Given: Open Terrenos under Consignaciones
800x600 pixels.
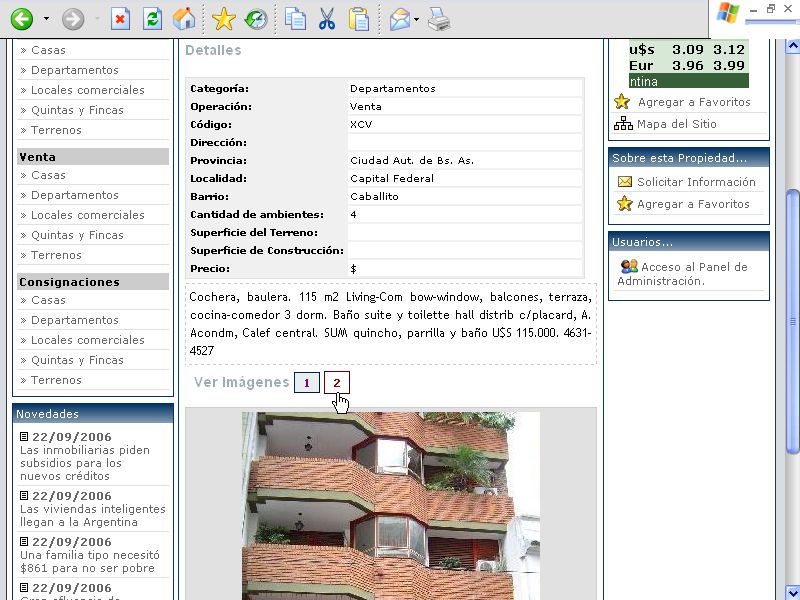Looking at the screenshot, I should [56, 380].
